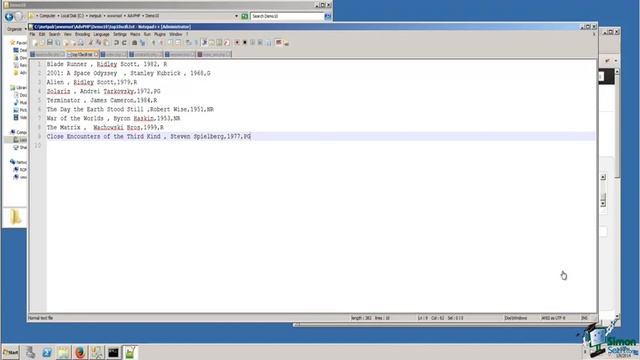The width and height of the screenshot is (640, 360).
Task: Click the Explorer Back navigation arrow
Action: point(9,17)
